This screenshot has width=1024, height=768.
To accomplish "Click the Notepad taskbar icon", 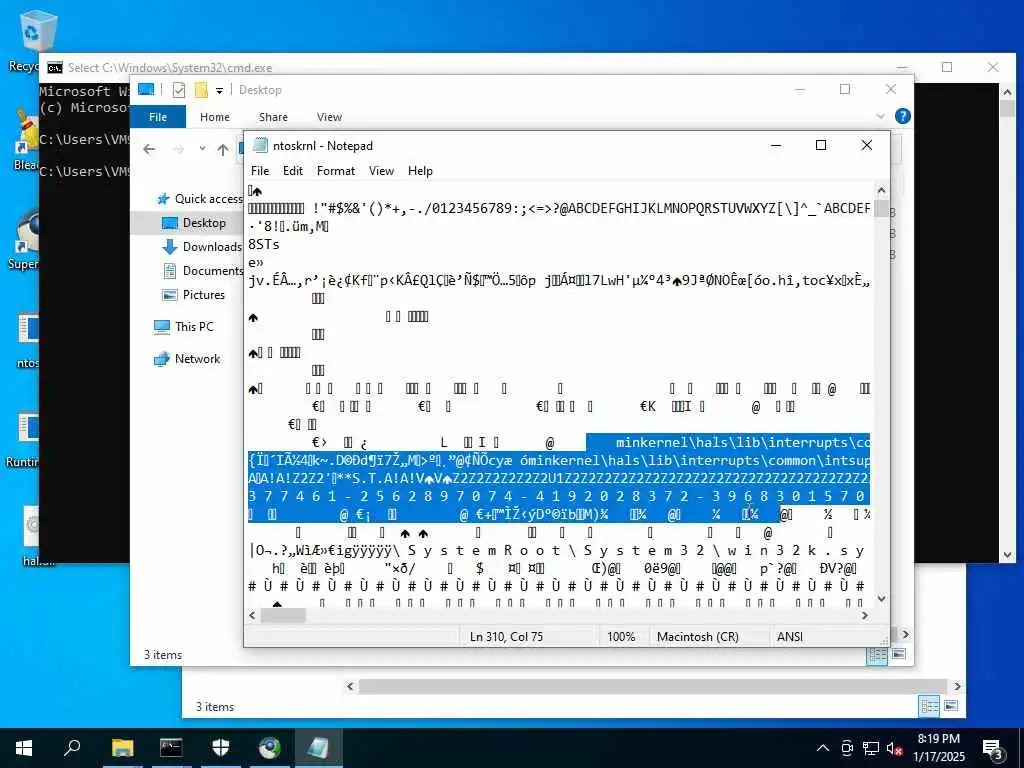I will [319, 748].
